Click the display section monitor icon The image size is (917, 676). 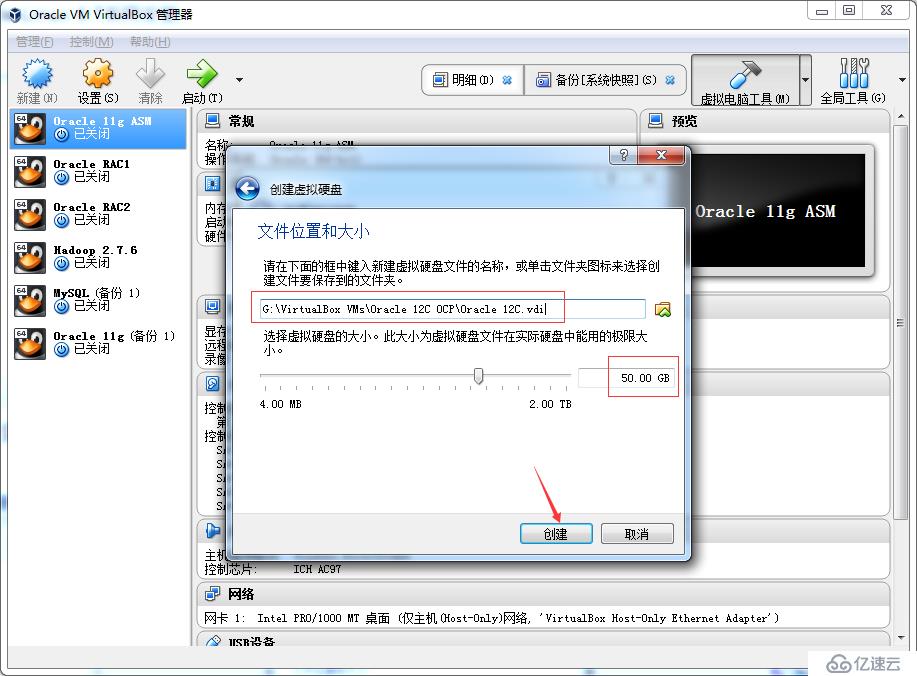pos(212,306)
